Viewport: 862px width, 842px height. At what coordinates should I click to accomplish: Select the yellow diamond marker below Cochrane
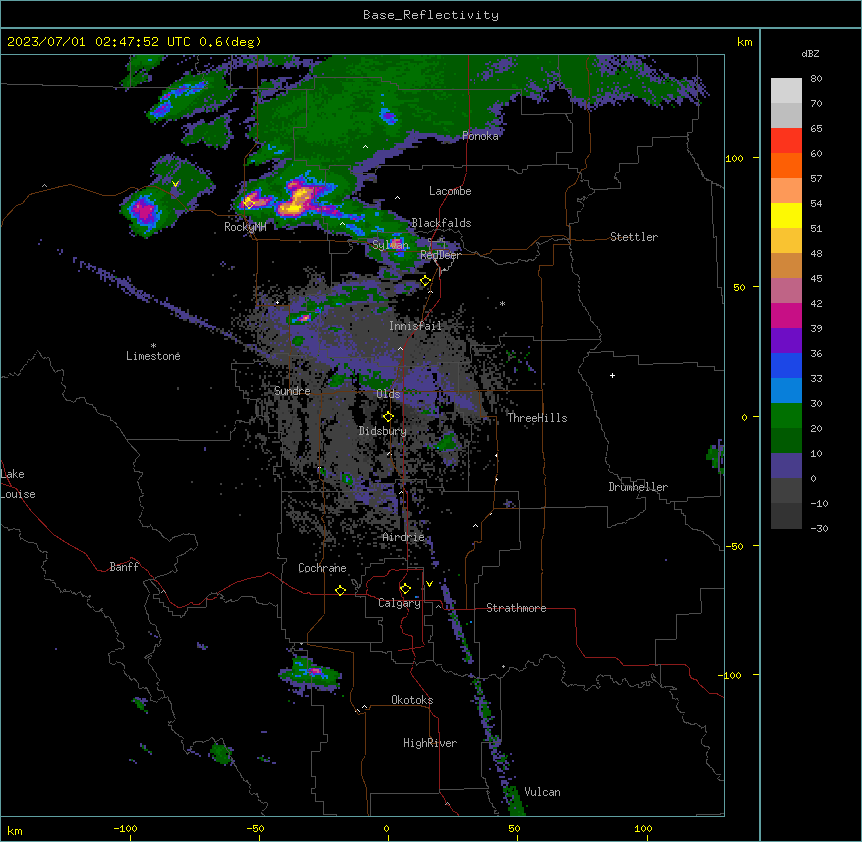(x=340, y=590)
